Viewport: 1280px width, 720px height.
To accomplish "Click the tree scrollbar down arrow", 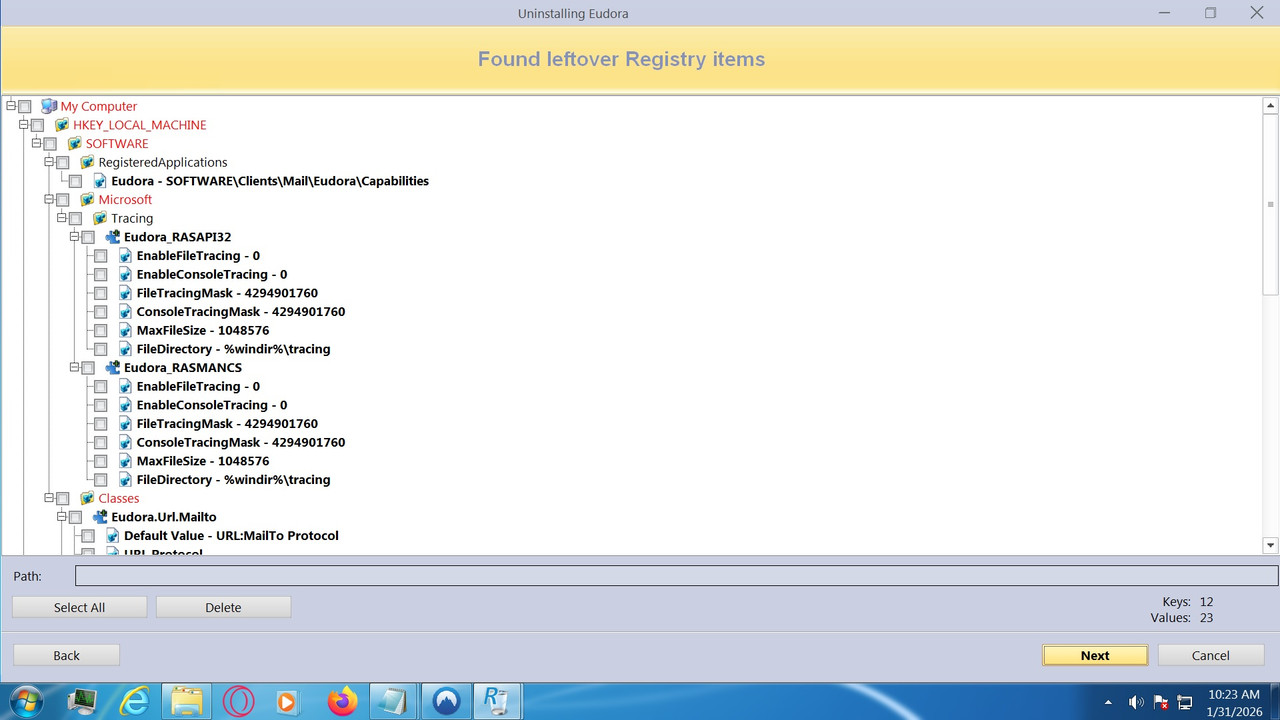I will coord(1271,545).
